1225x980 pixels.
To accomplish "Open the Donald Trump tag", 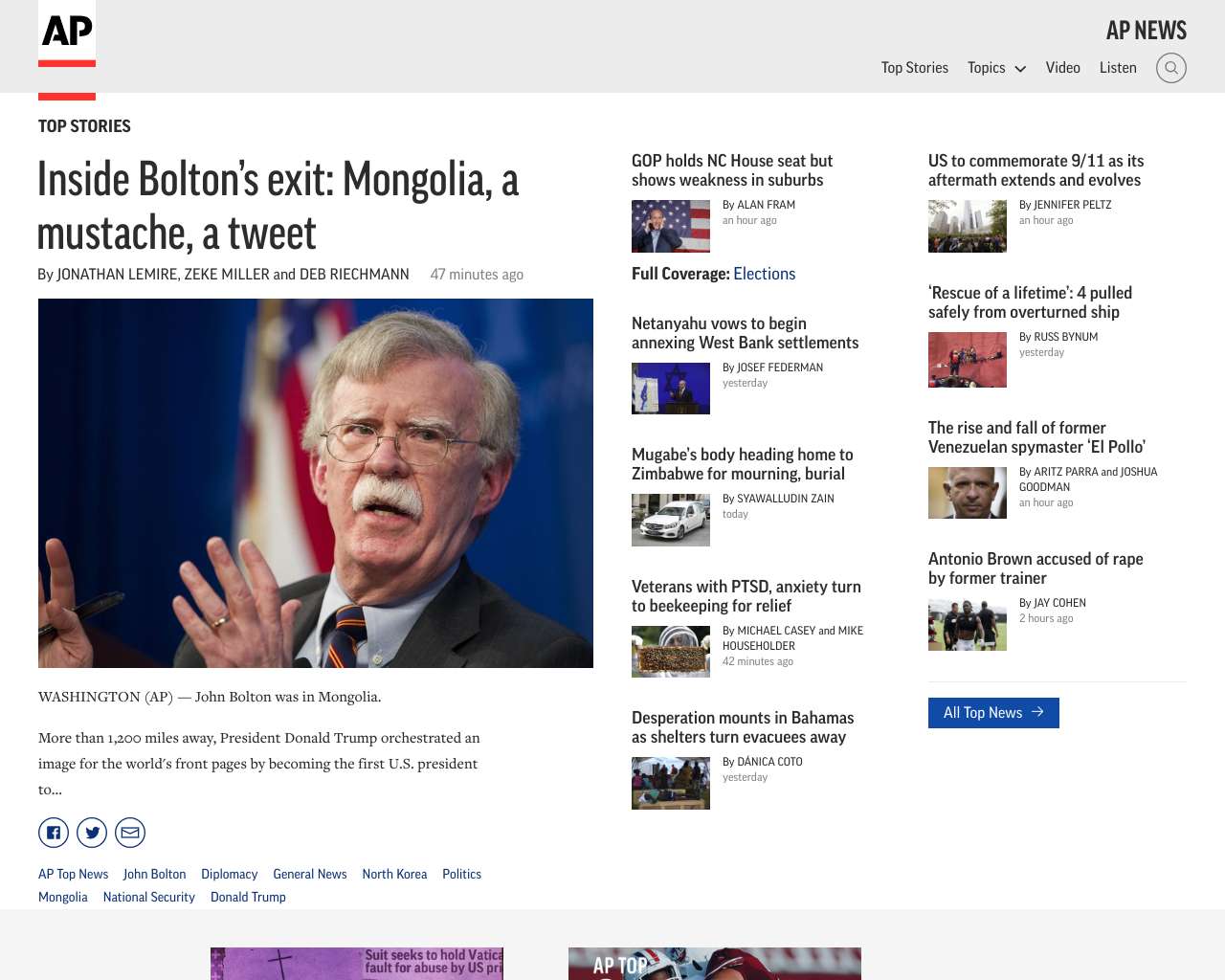I will [x=248, y=897].
